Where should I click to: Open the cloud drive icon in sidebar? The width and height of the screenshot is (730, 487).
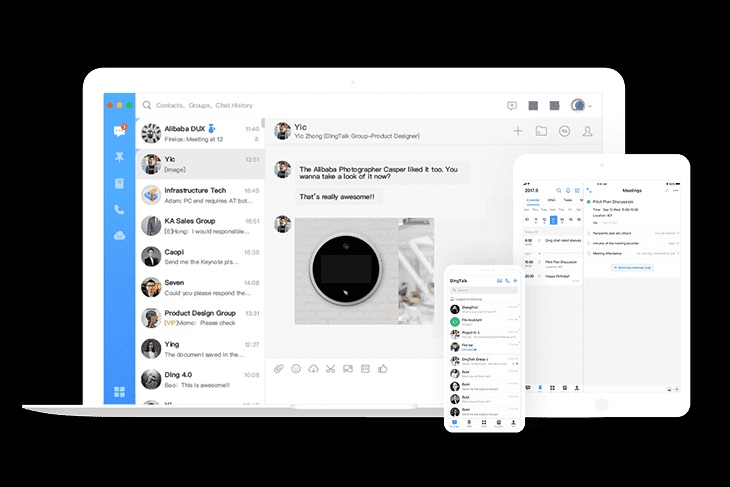119,236
